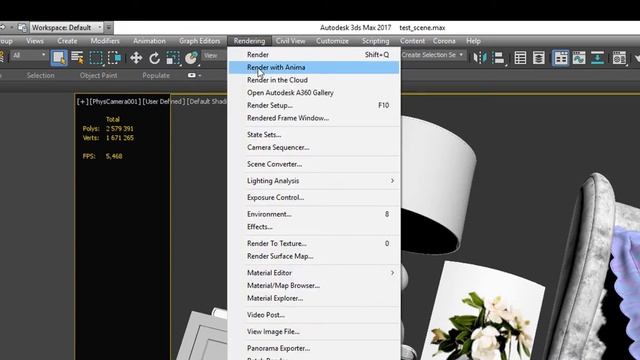
Task: Toggle the Ribbon display icon
Action: point(560,58)
